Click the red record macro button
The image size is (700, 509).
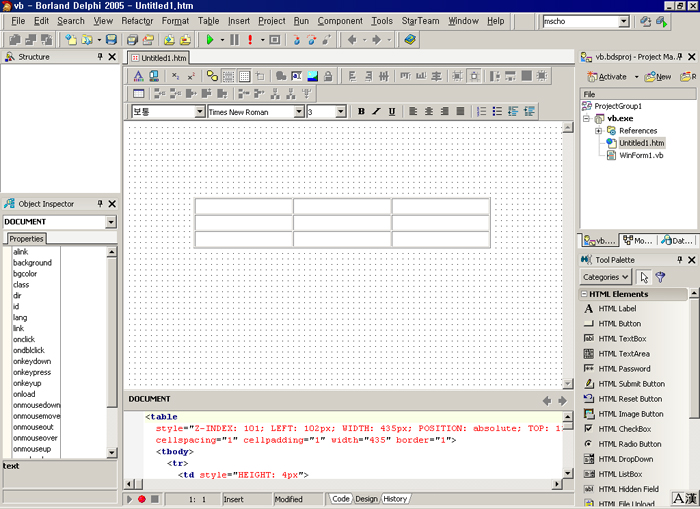(142, 498)
